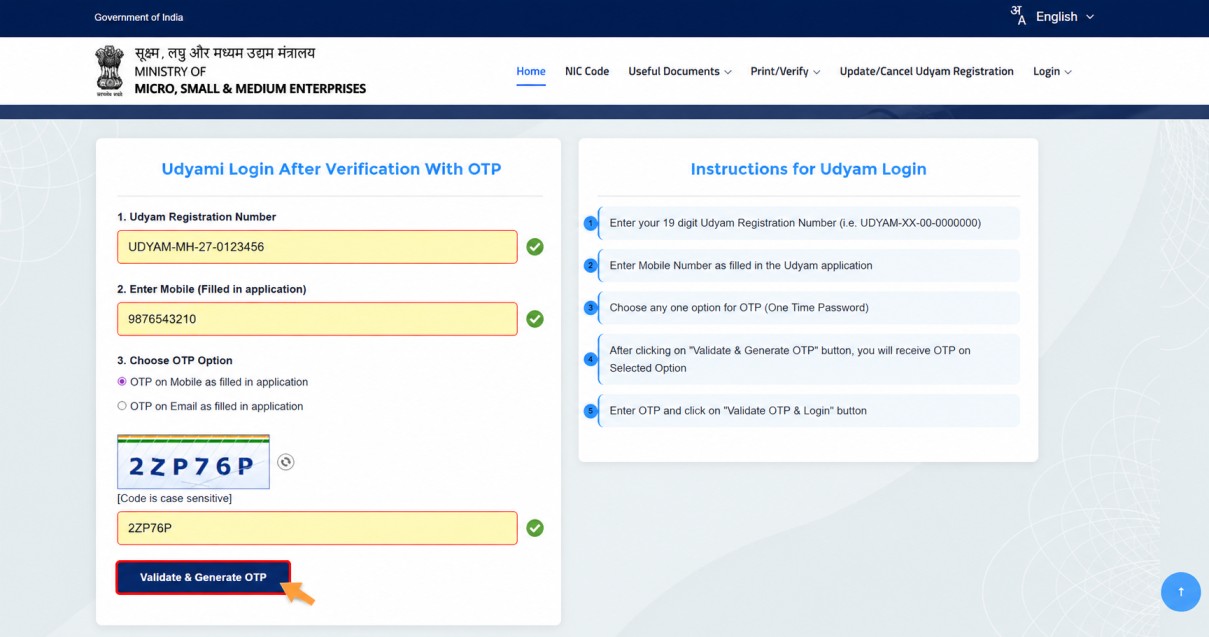This screenshot has height=637, width=1209.
Task: Click green checkmark beside mobile number field
Action: pos(535,319)
